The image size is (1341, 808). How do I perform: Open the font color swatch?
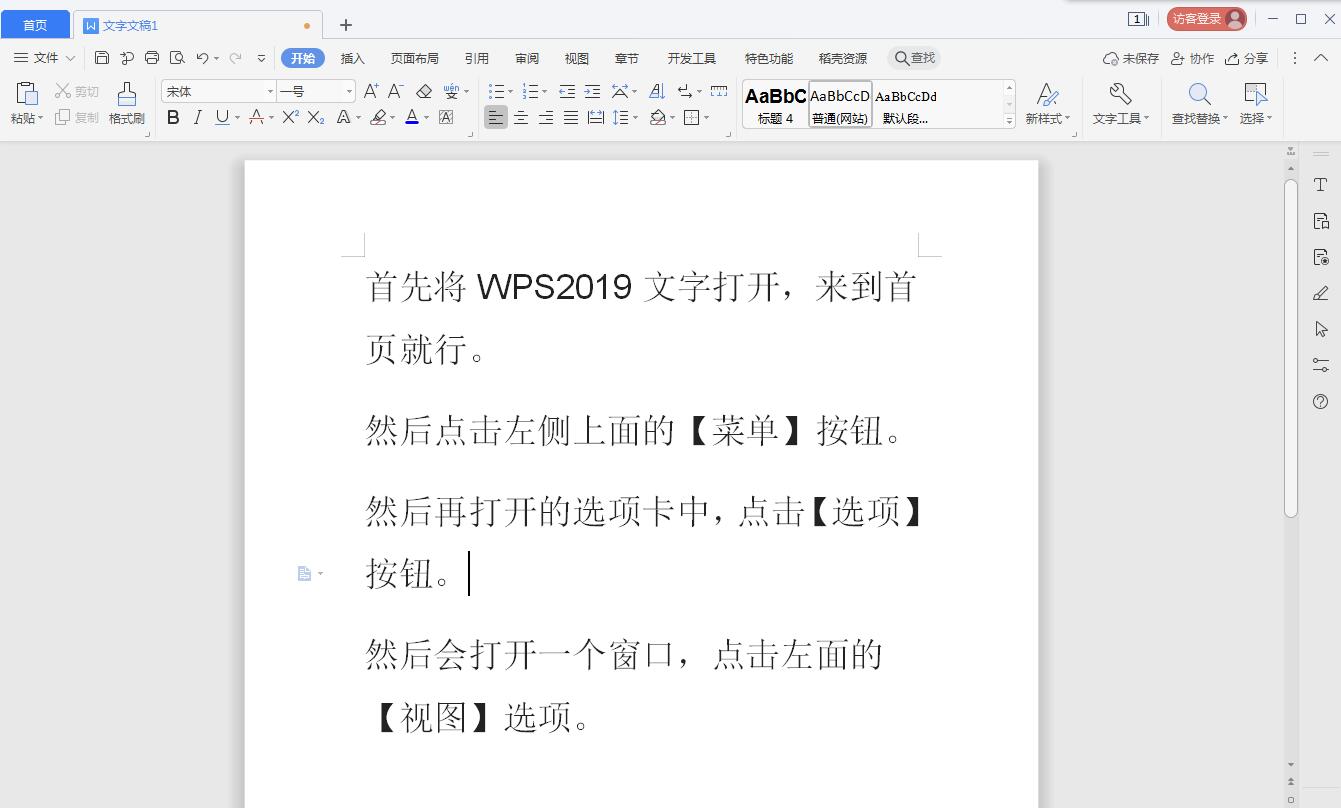pos(413,117)
